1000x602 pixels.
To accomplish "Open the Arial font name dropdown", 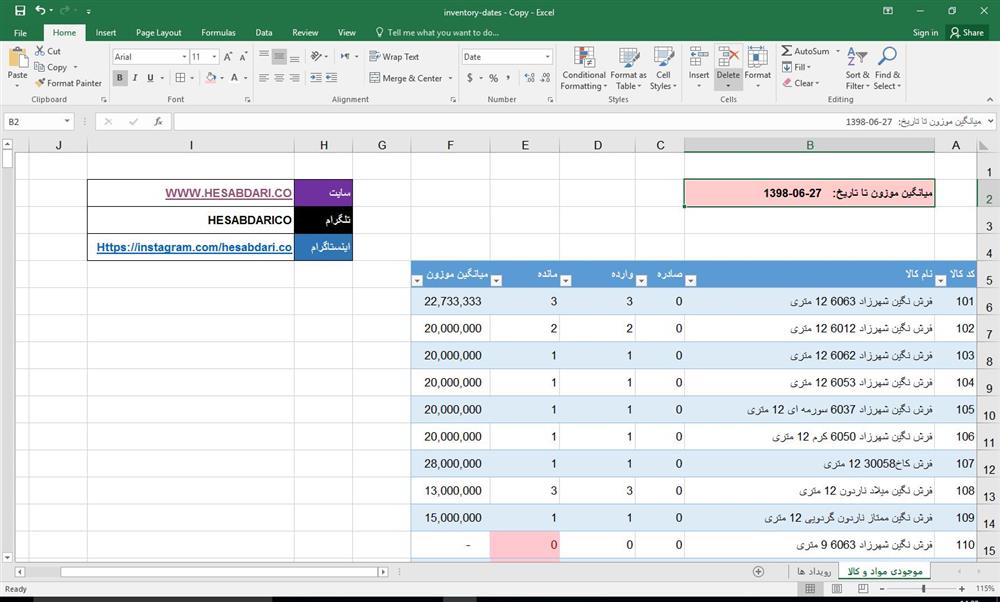I will click(x=183, y=57).
